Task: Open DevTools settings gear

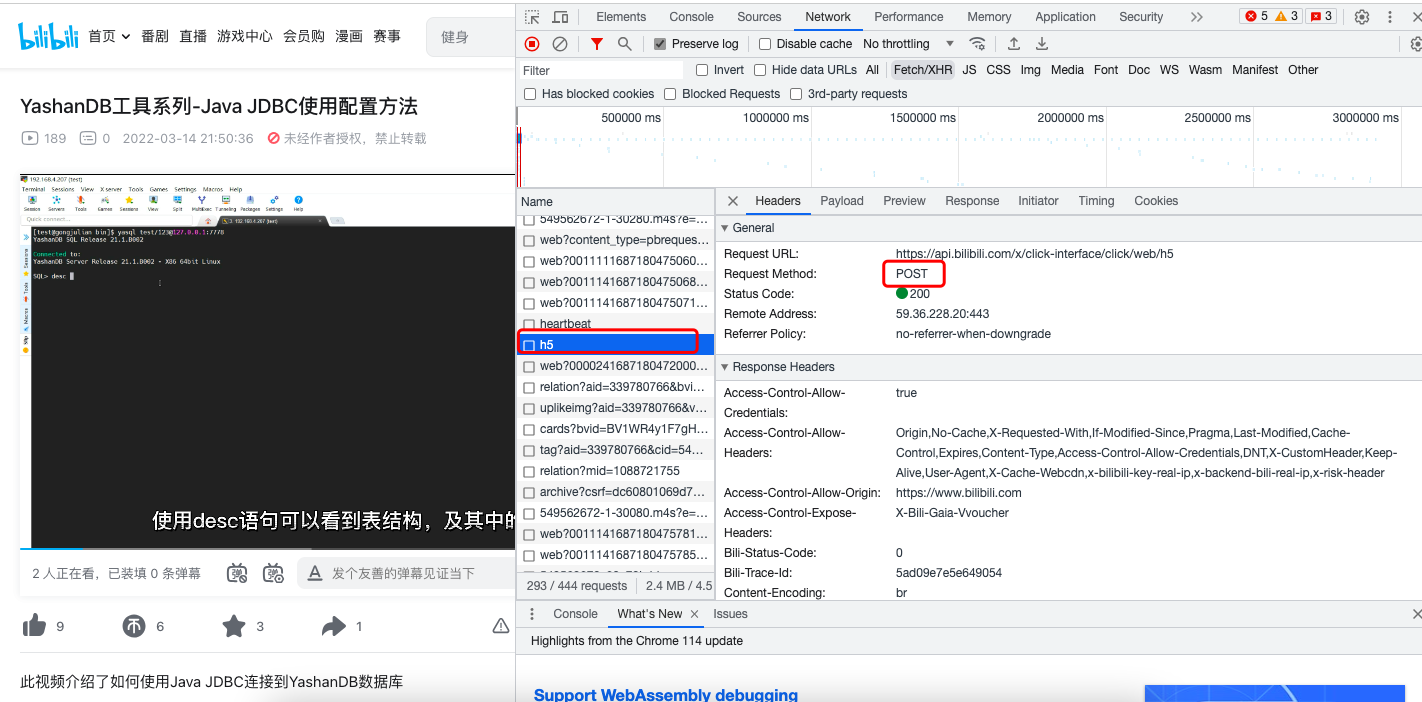Action: 1362,17
